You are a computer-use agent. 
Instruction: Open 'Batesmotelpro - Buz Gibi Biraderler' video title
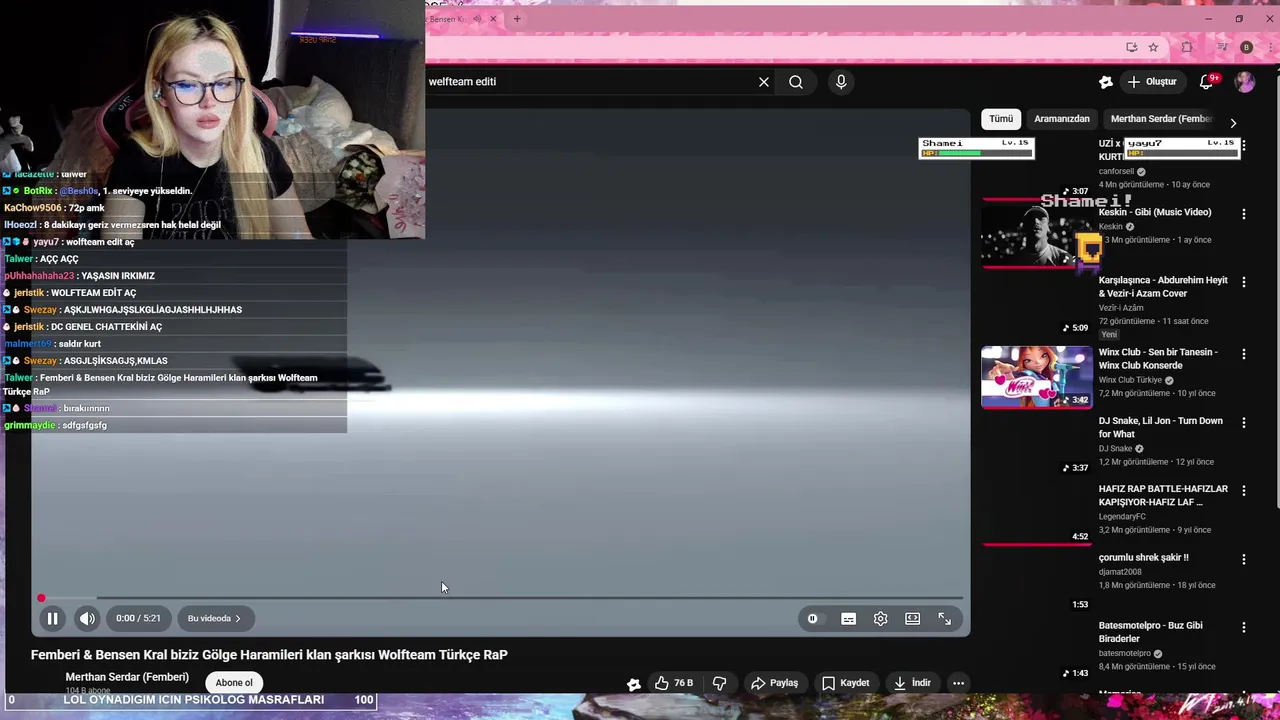[x=1150, y=632]
